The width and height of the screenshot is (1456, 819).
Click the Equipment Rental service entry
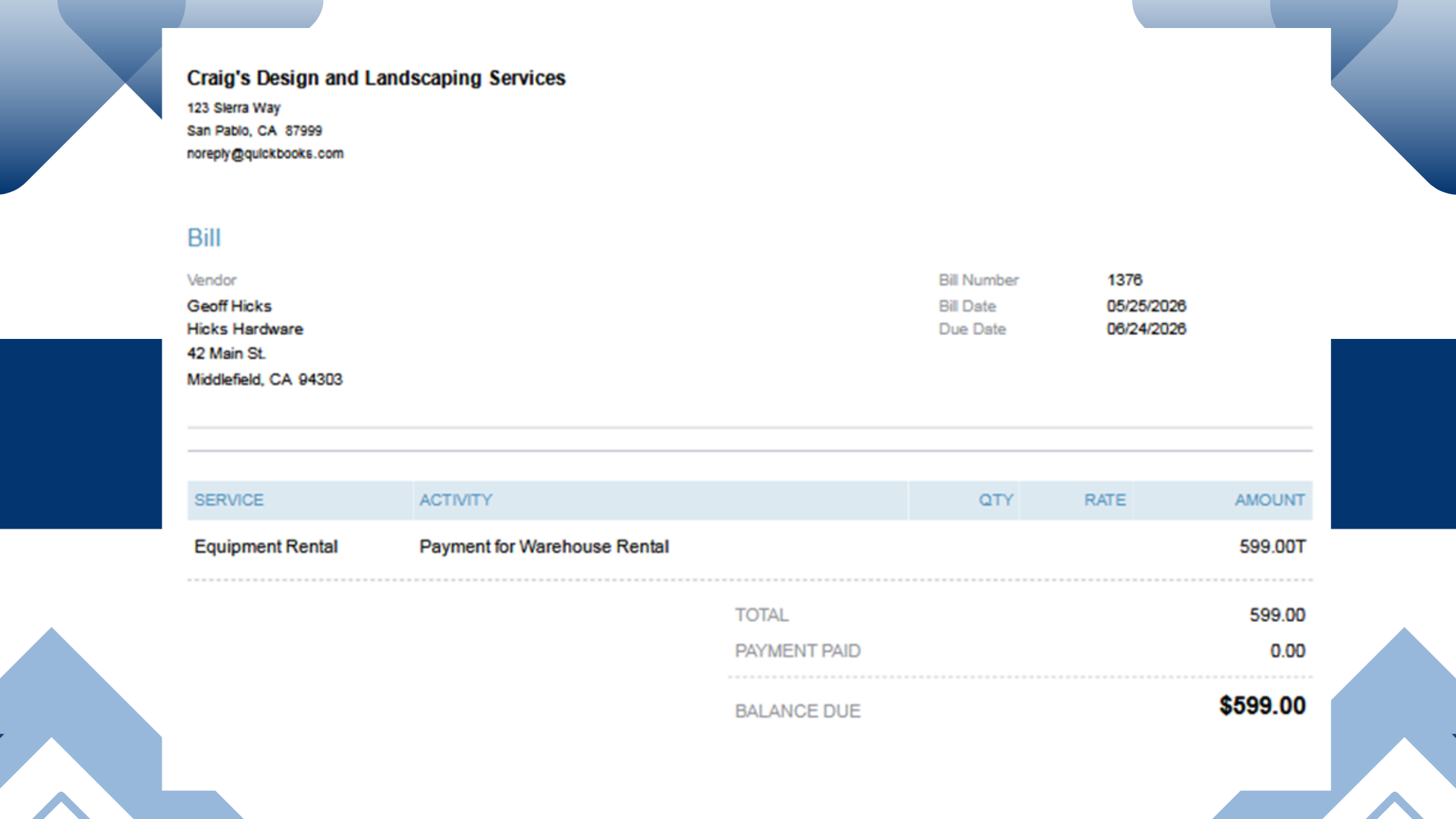click(266, 547)
